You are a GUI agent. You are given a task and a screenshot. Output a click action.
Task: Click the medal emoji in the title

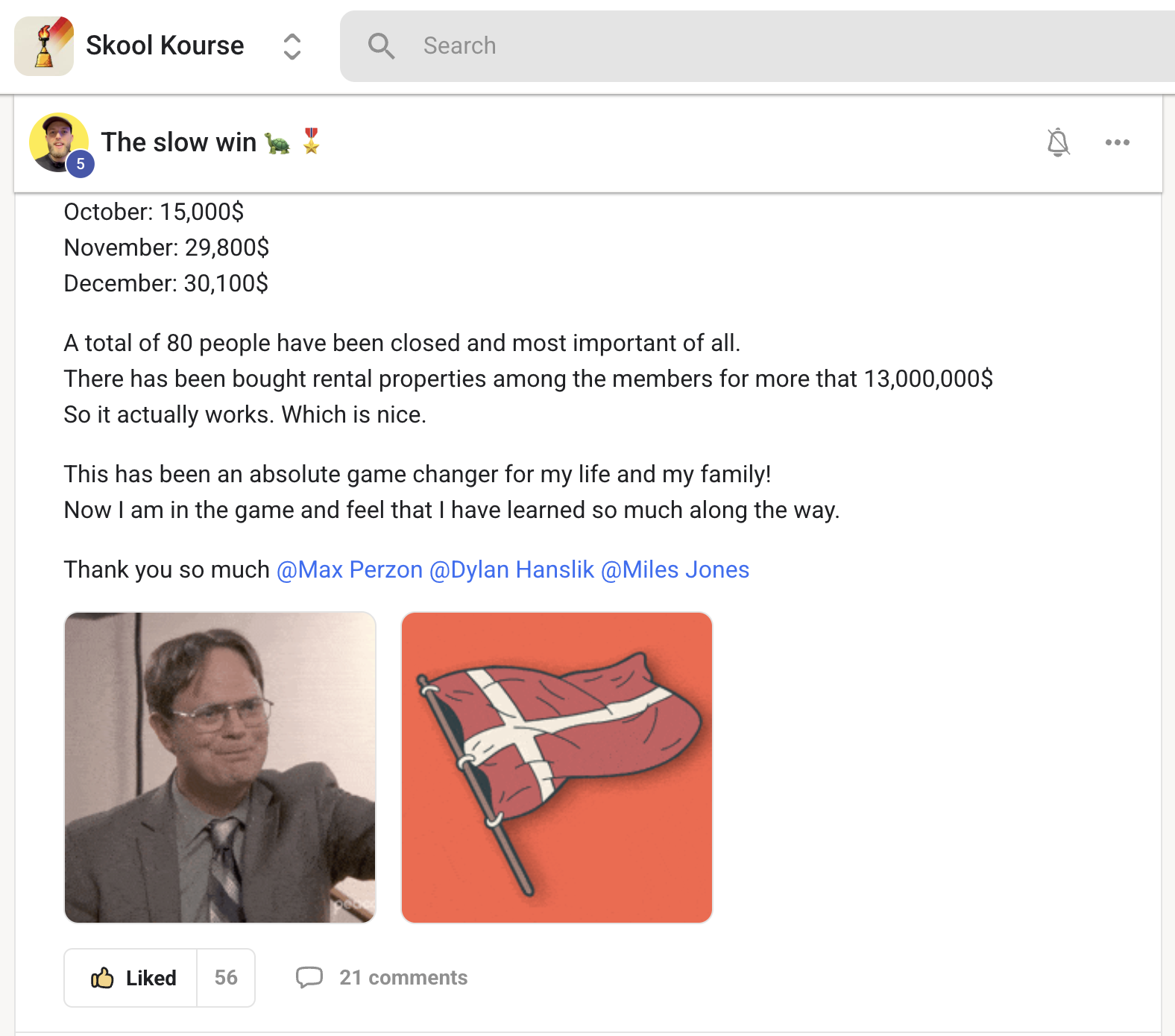click(312, 141)
